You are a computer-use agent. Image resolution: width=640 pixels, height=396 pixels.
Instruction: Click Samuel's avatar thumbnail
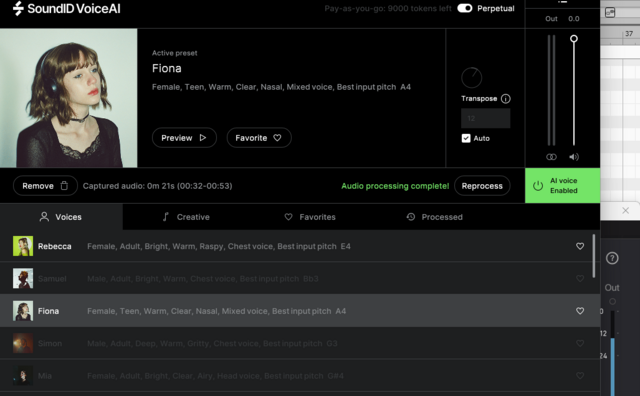[x=23, y=278]
